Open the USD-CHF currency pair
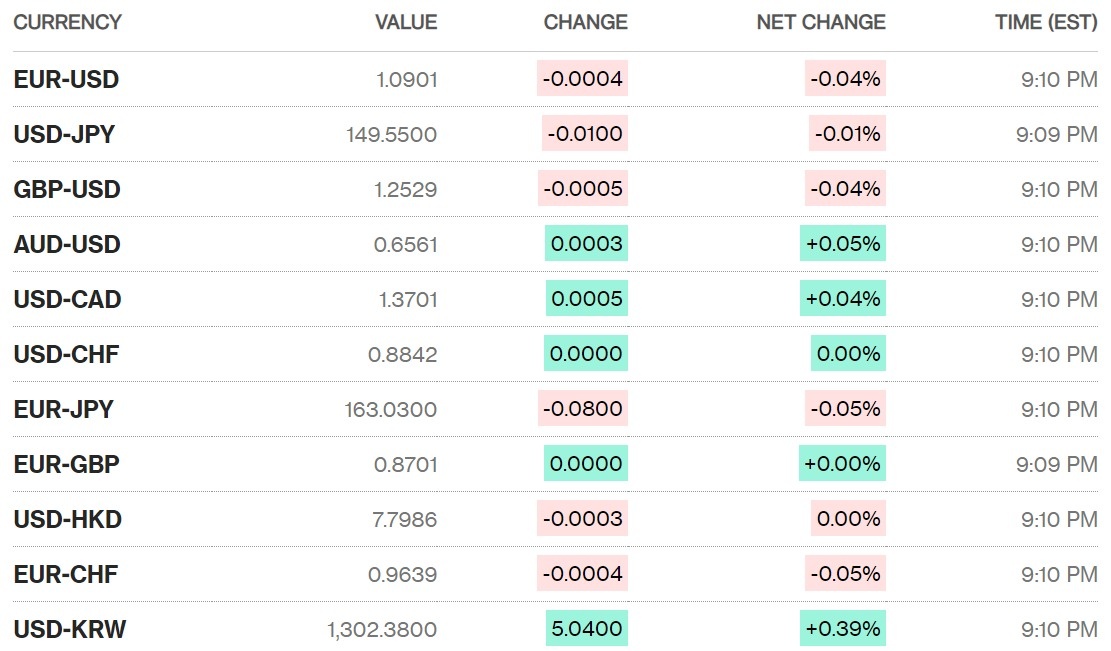This screenshot has width=1111, height=651. (66, 355)
